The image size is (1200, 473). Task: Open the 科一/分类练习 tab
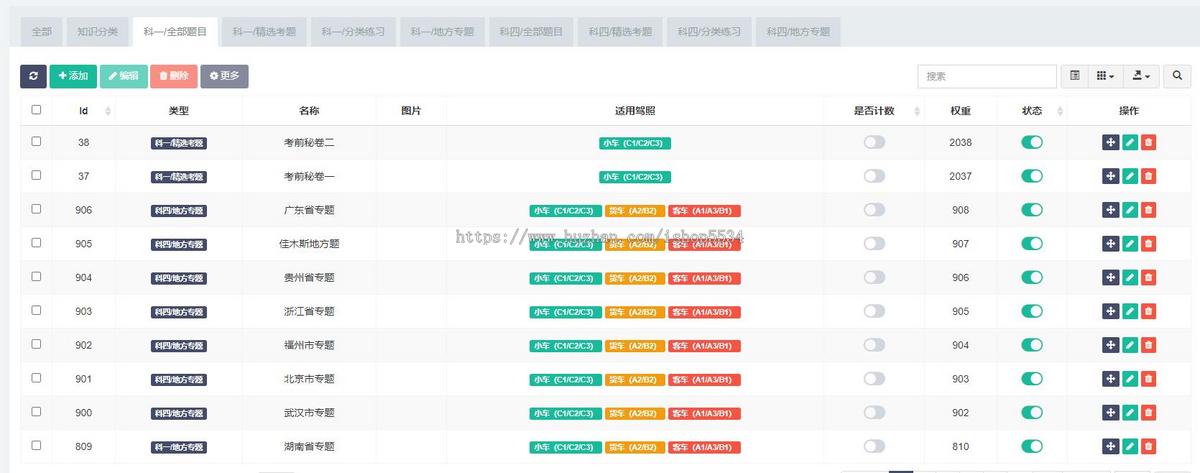pyautogui.click(x=353, y=31)
